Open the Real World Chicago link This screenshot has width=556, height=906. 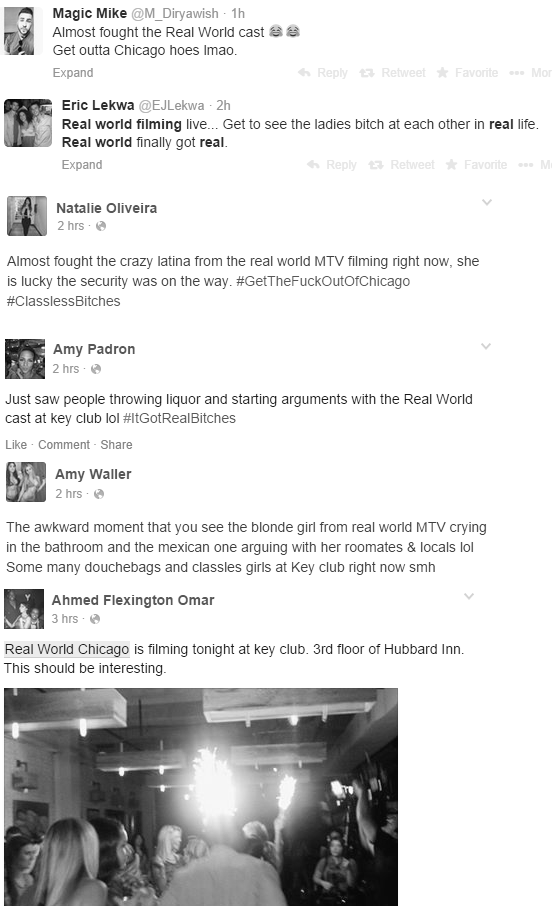[67, 649]
